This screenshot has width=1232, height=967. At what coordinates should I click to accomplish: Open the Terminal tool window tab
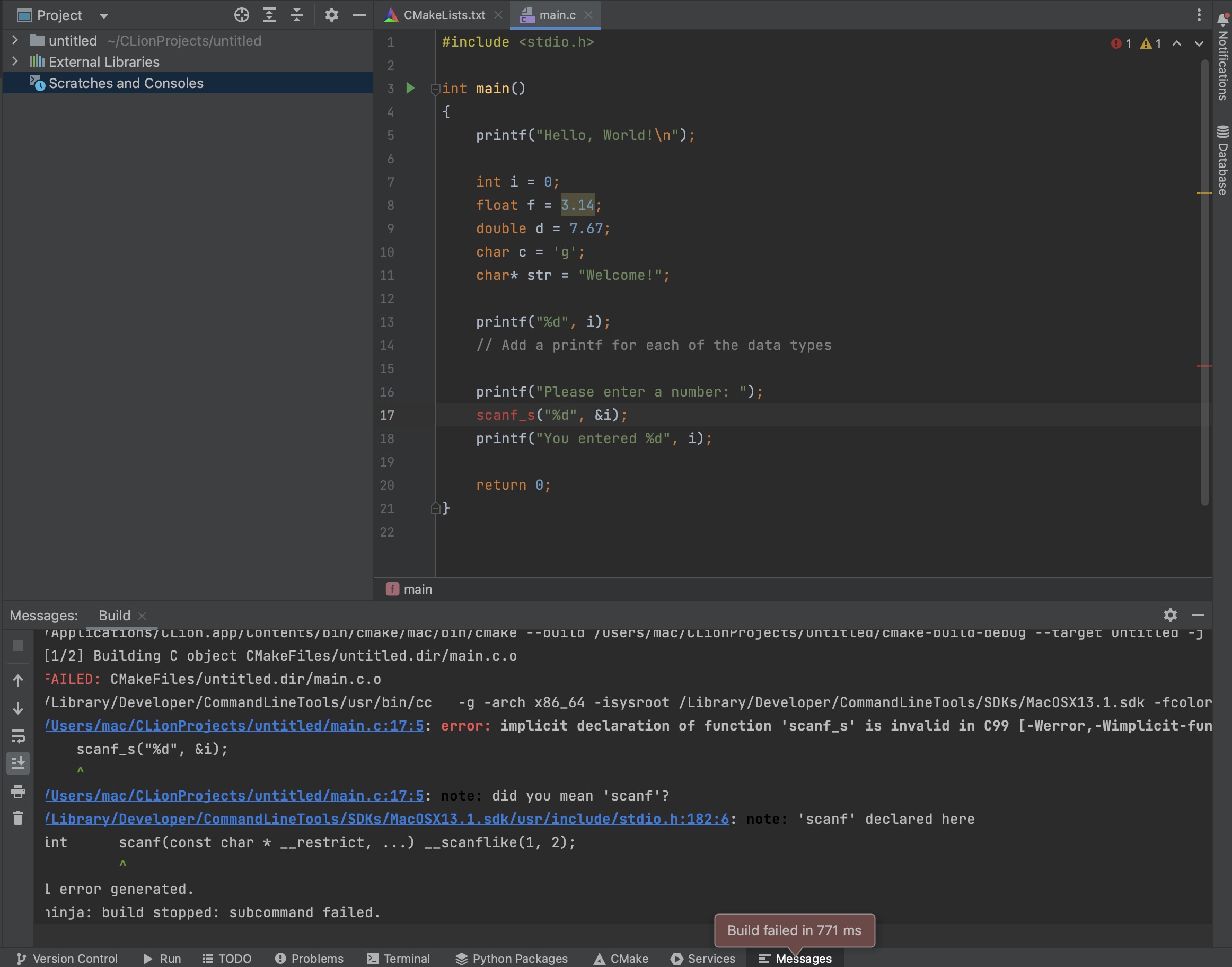tap(399, 959)
